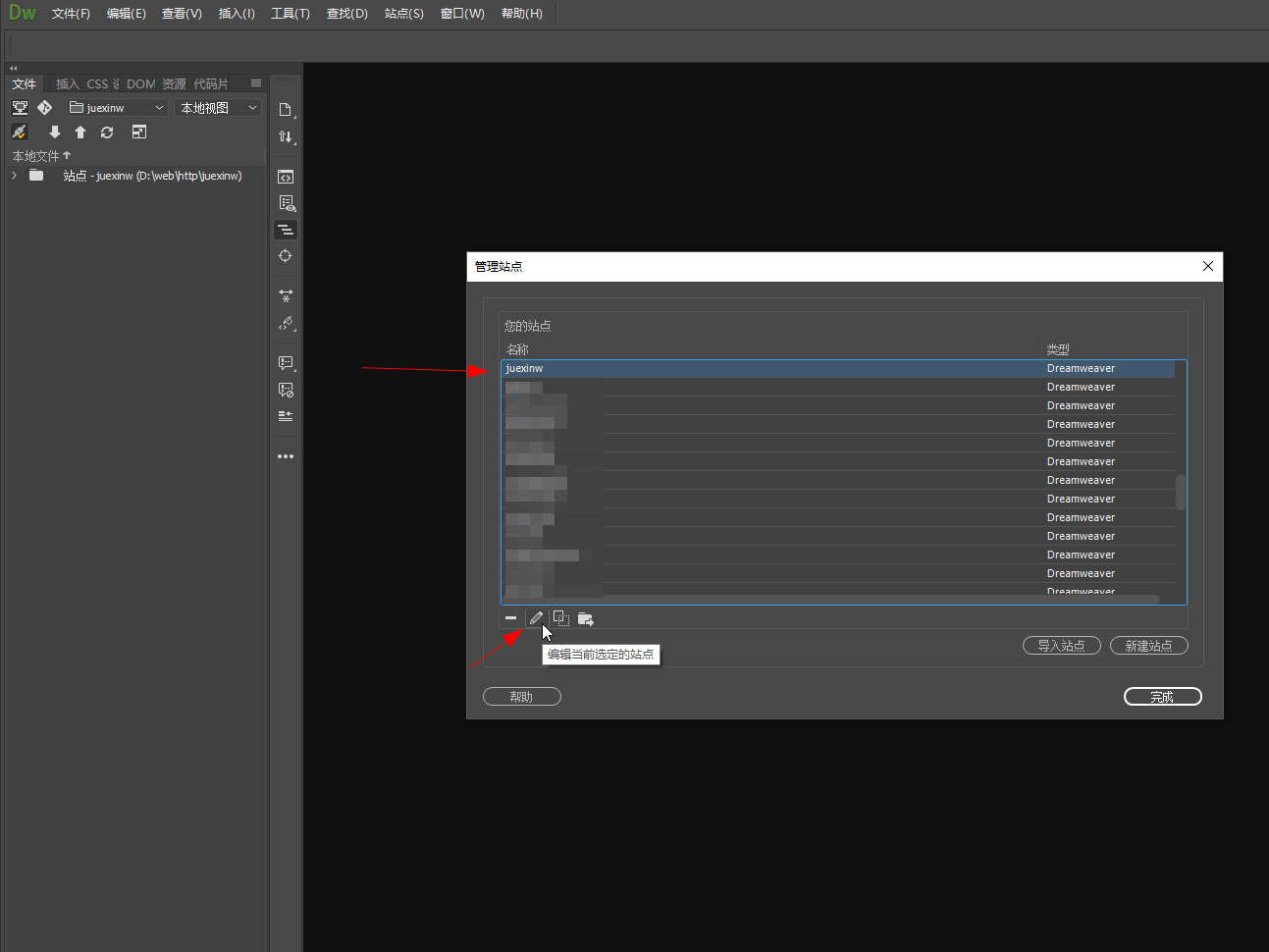Click the remove comment icon in toolbar

click(286, 390)
